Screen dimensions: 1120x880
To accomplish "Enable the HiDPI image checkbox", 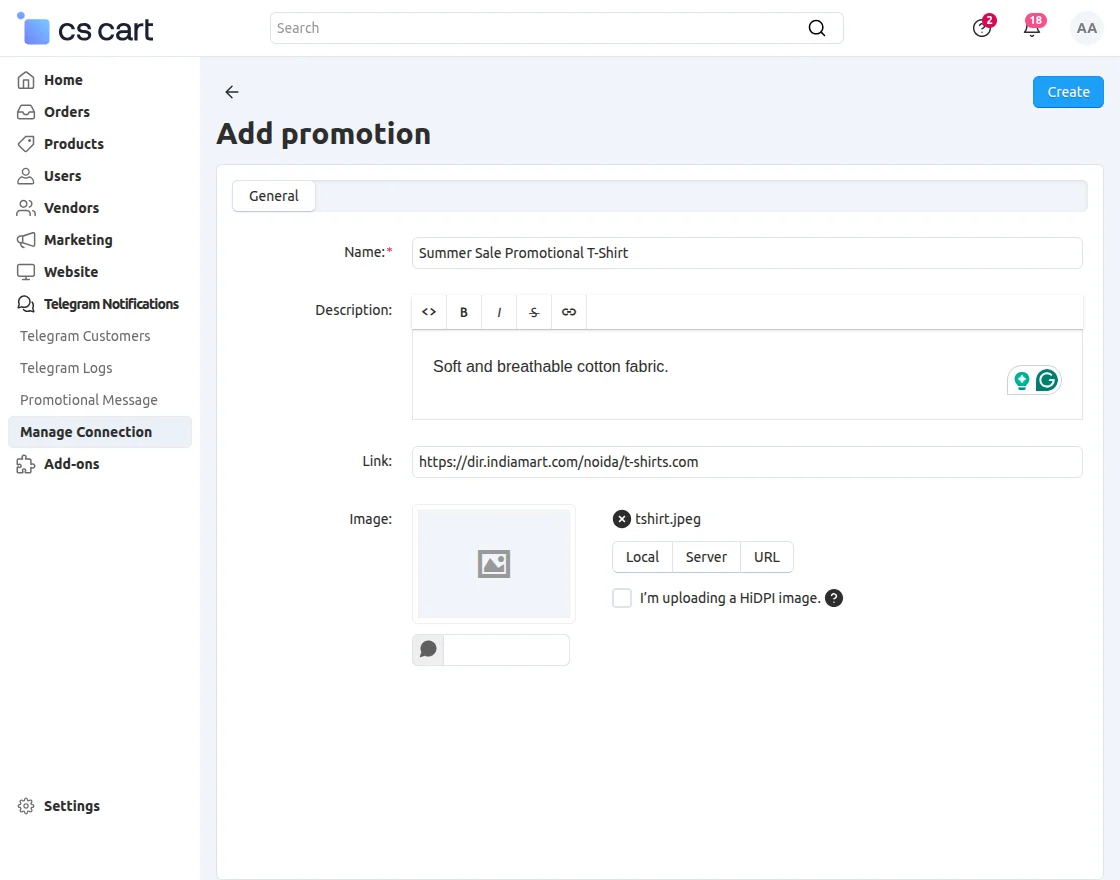I will pyautogui.click(x=622, y=598).
